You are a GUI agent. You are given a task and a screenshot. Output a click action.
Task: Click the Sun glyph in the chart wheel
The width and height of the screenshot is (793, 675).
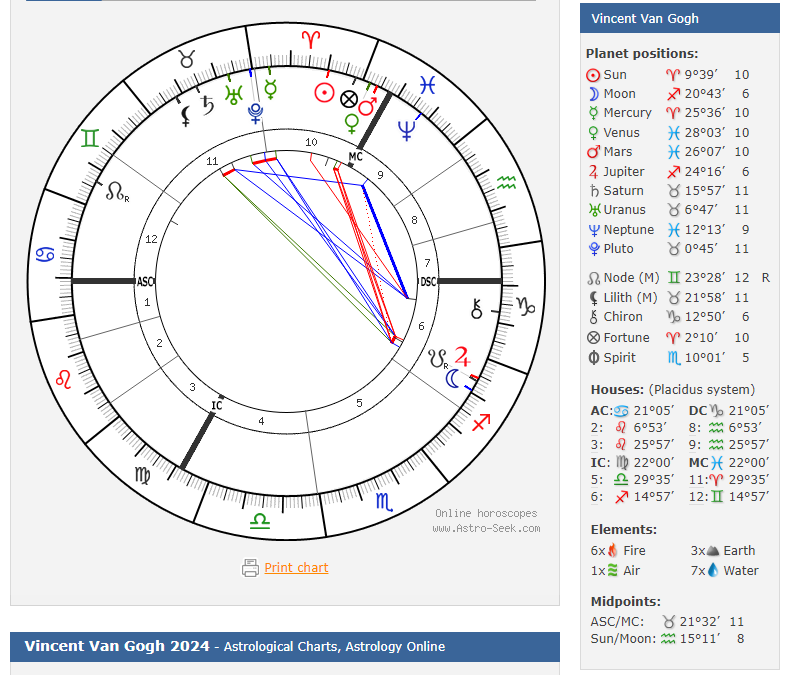coord(324,93)
